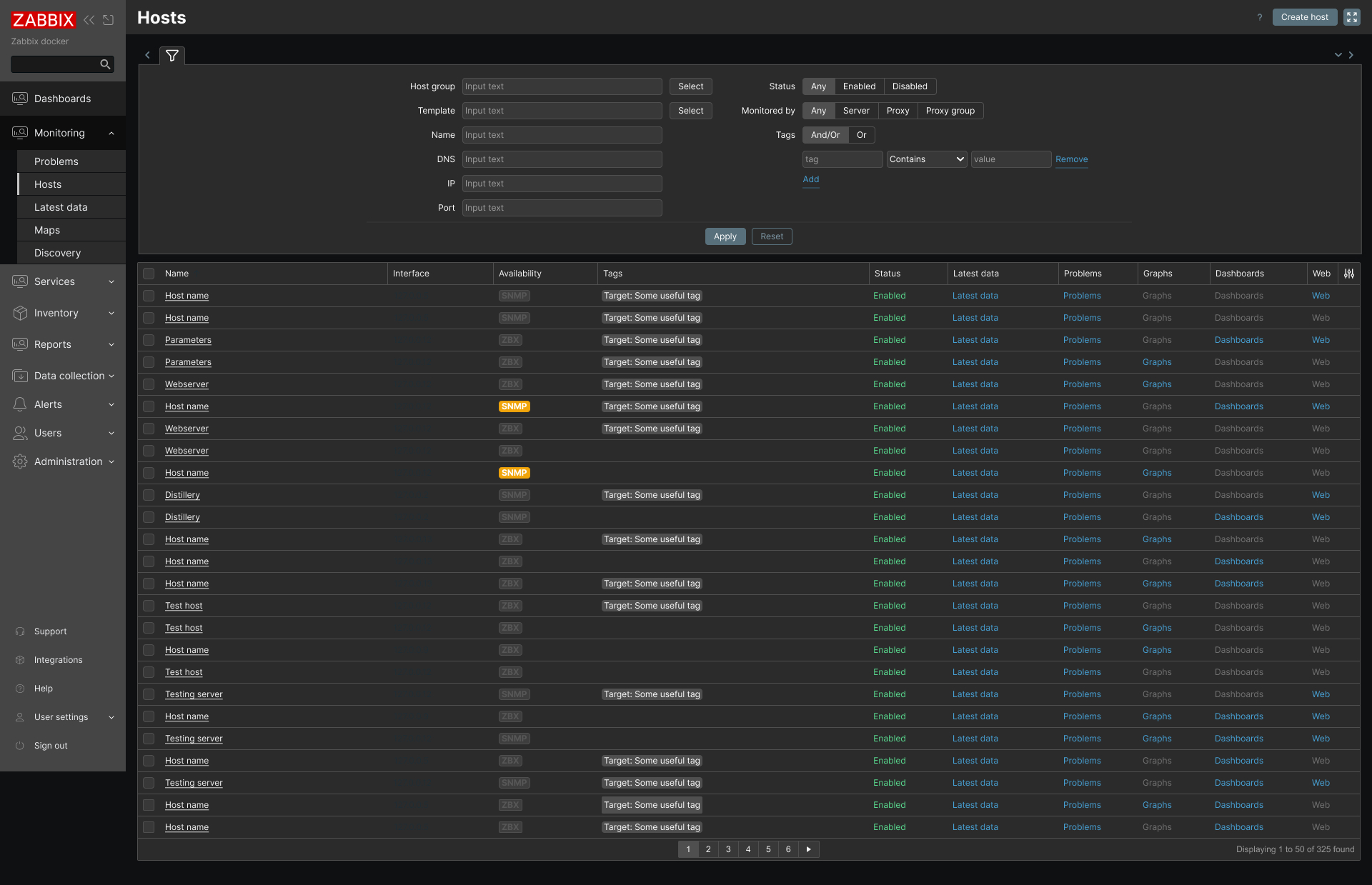Check the select-all hosts checkbox
Image resolution: width=1372 pixels, height=885 pixels.
(x=149, y=274)
